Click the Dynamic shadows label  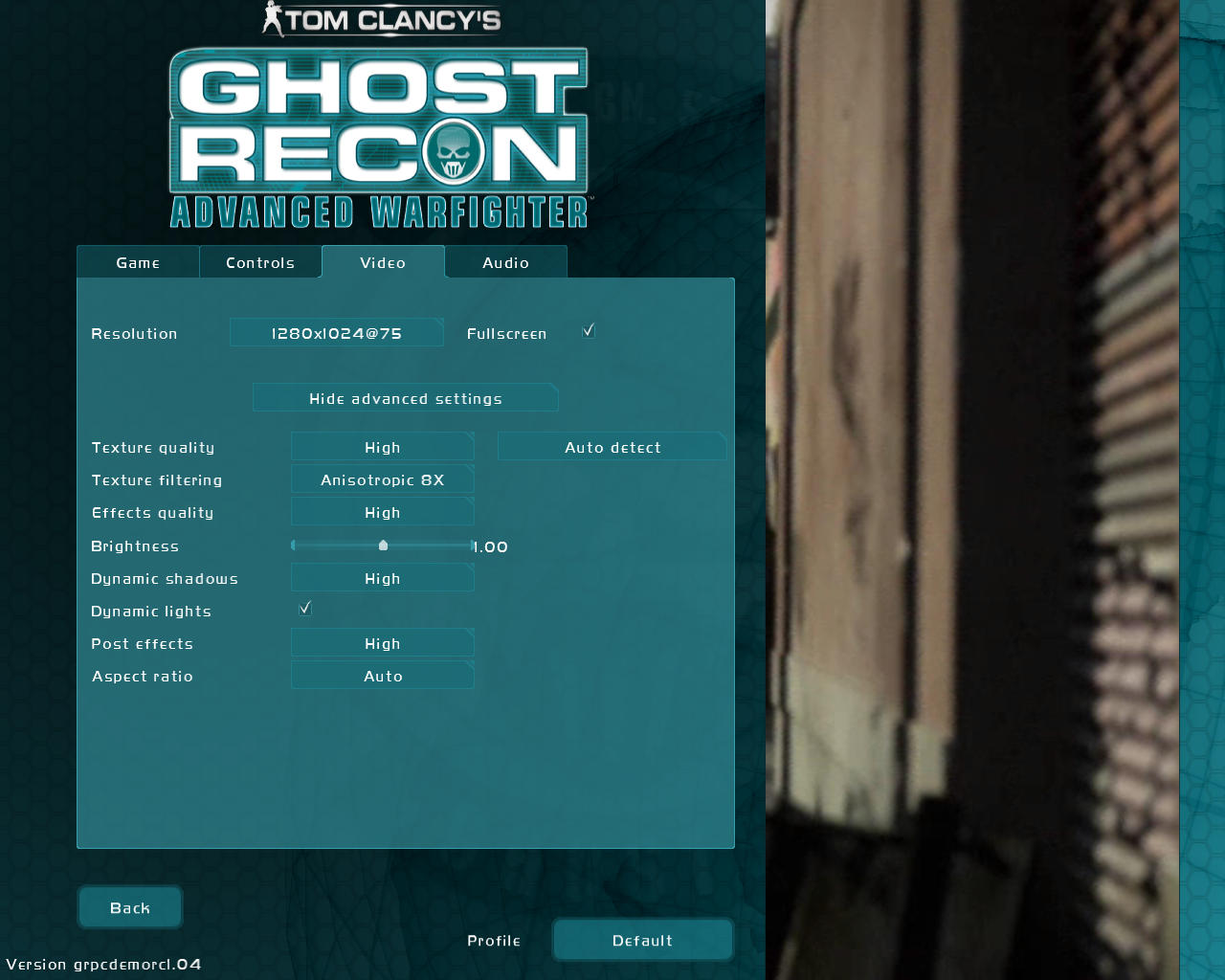pos(165,579)
